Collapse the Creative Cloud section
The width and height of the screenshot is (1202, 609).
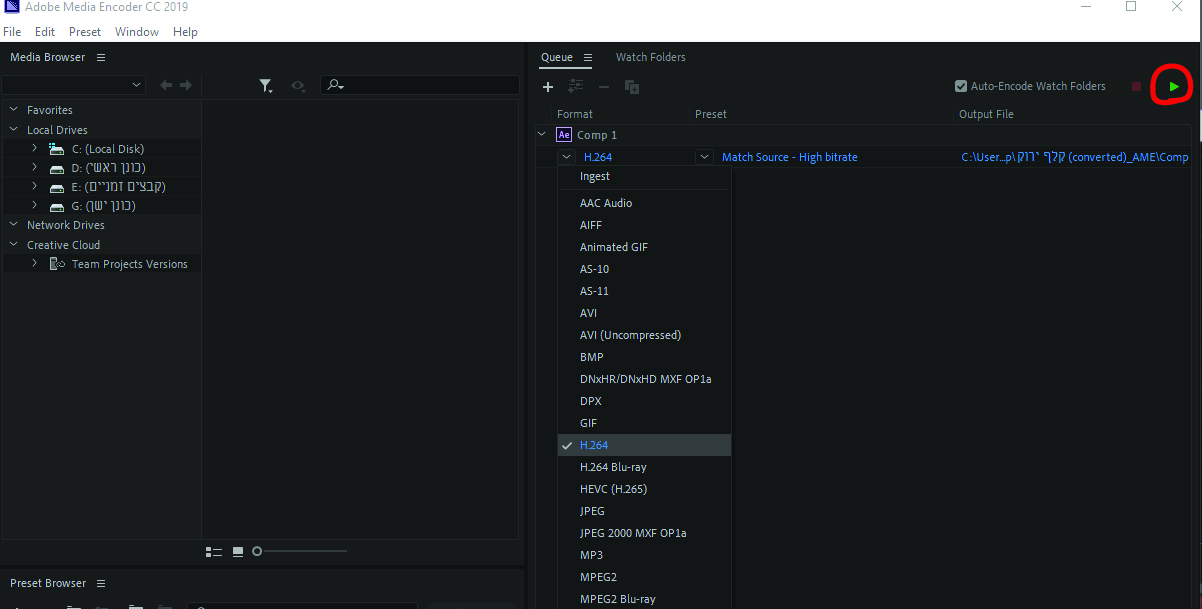pos(14,245)
